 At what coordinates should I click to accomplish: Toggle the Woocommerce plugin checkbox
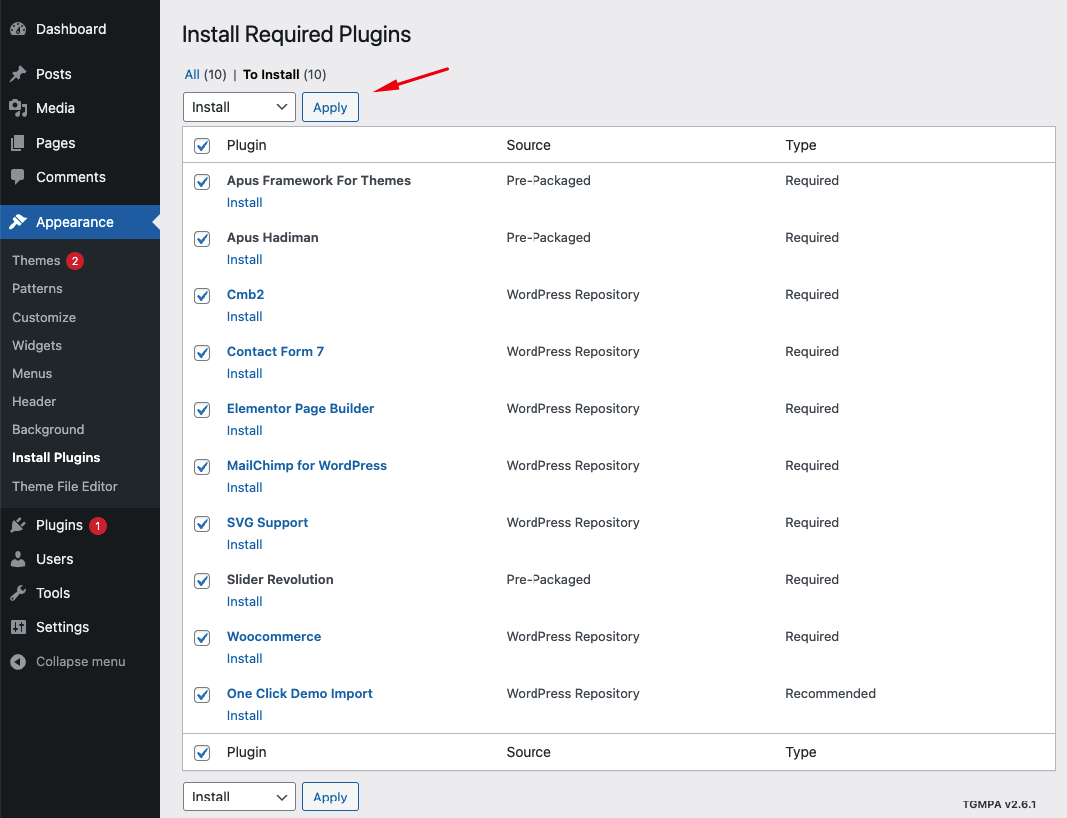click(x=202, y=638)
